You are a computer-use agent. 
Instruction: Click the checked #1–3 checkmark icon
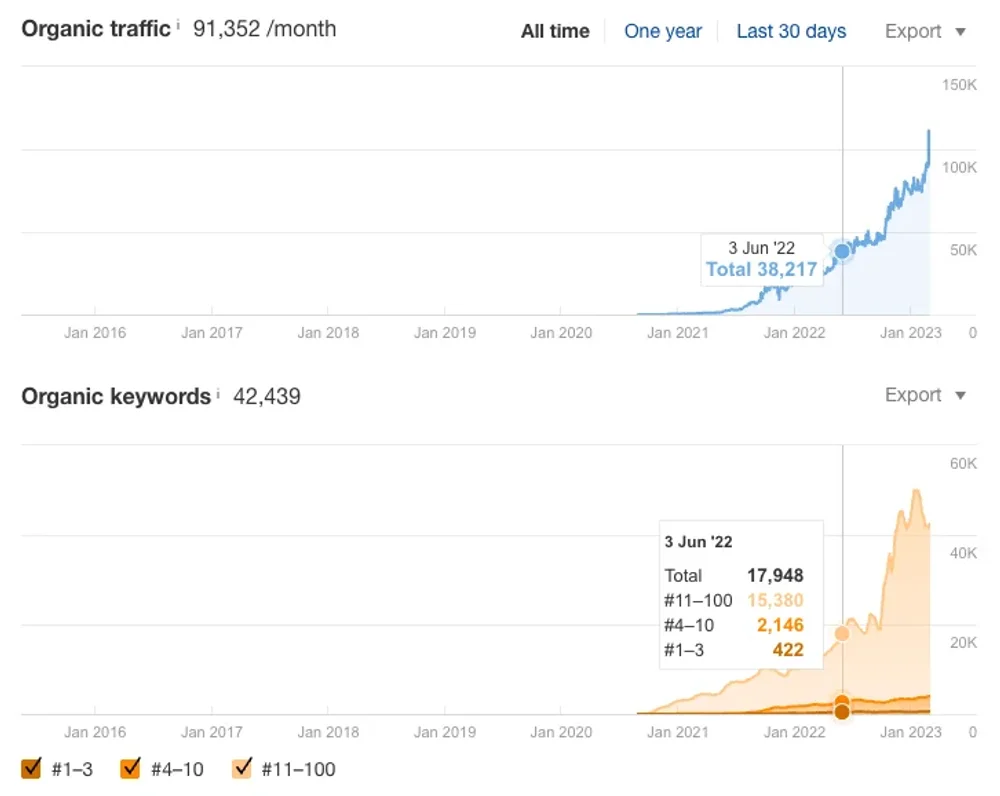[29, 769]
